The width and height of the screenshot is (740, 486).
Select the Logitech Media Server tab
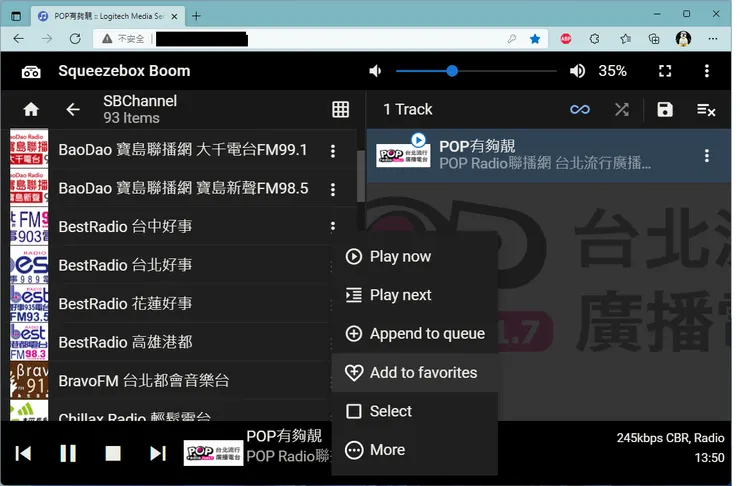point(108,16)
